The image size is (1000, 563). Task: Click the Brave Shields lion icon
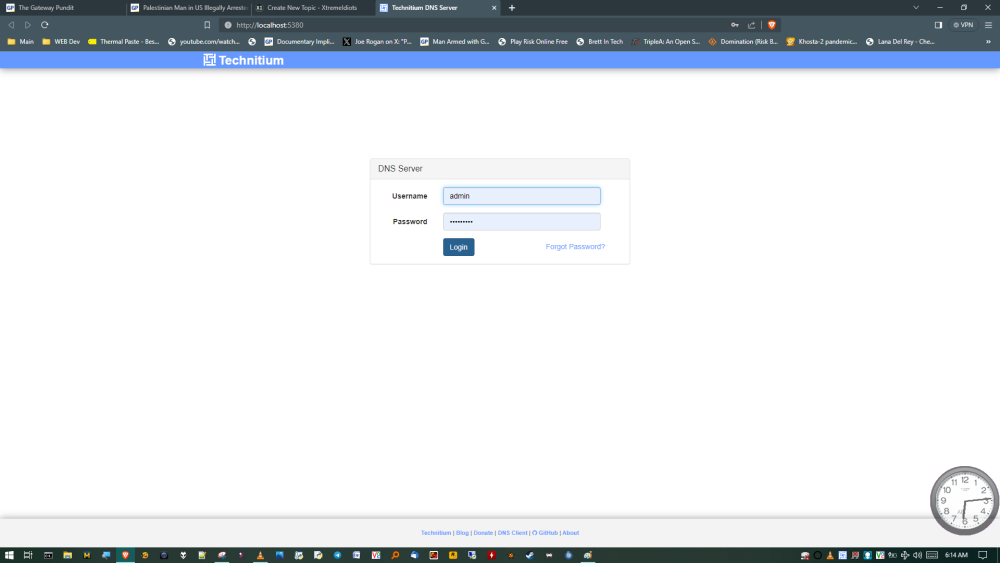click(772, 25)
